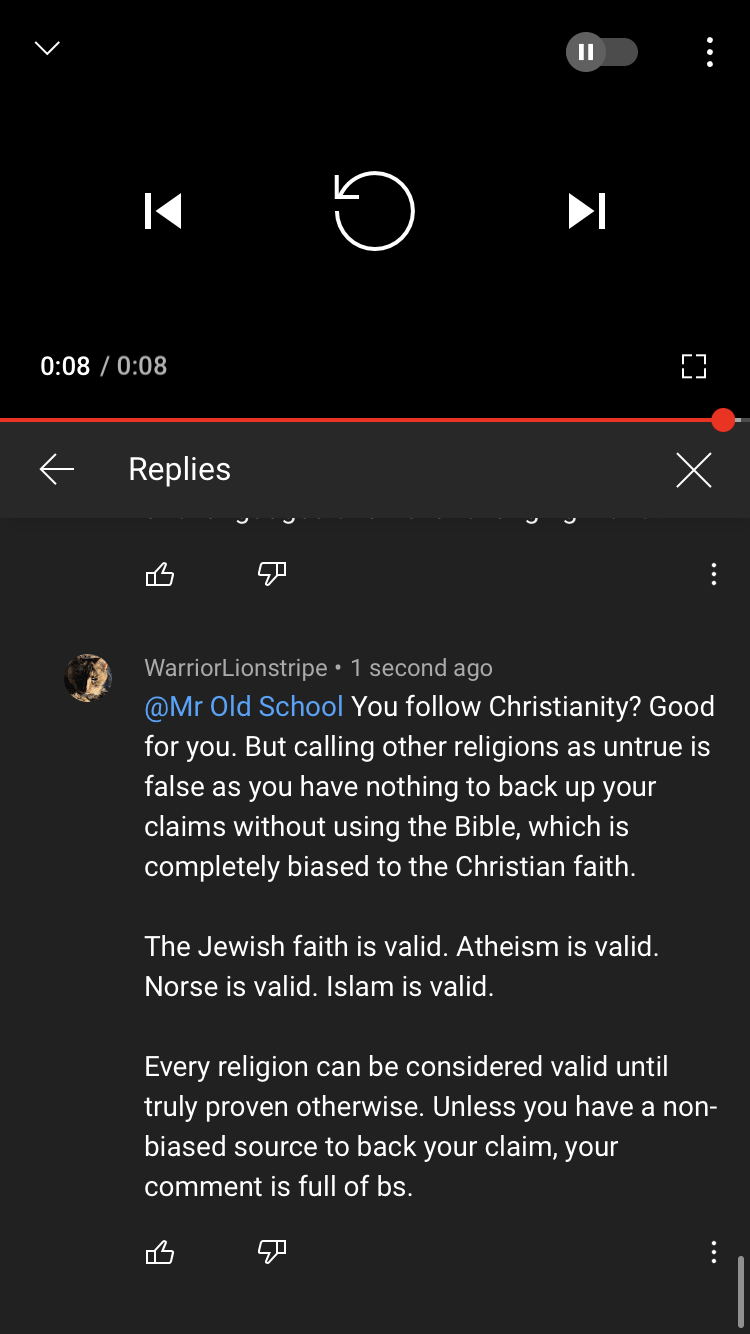Skip to the next video

tap(587, 211)
